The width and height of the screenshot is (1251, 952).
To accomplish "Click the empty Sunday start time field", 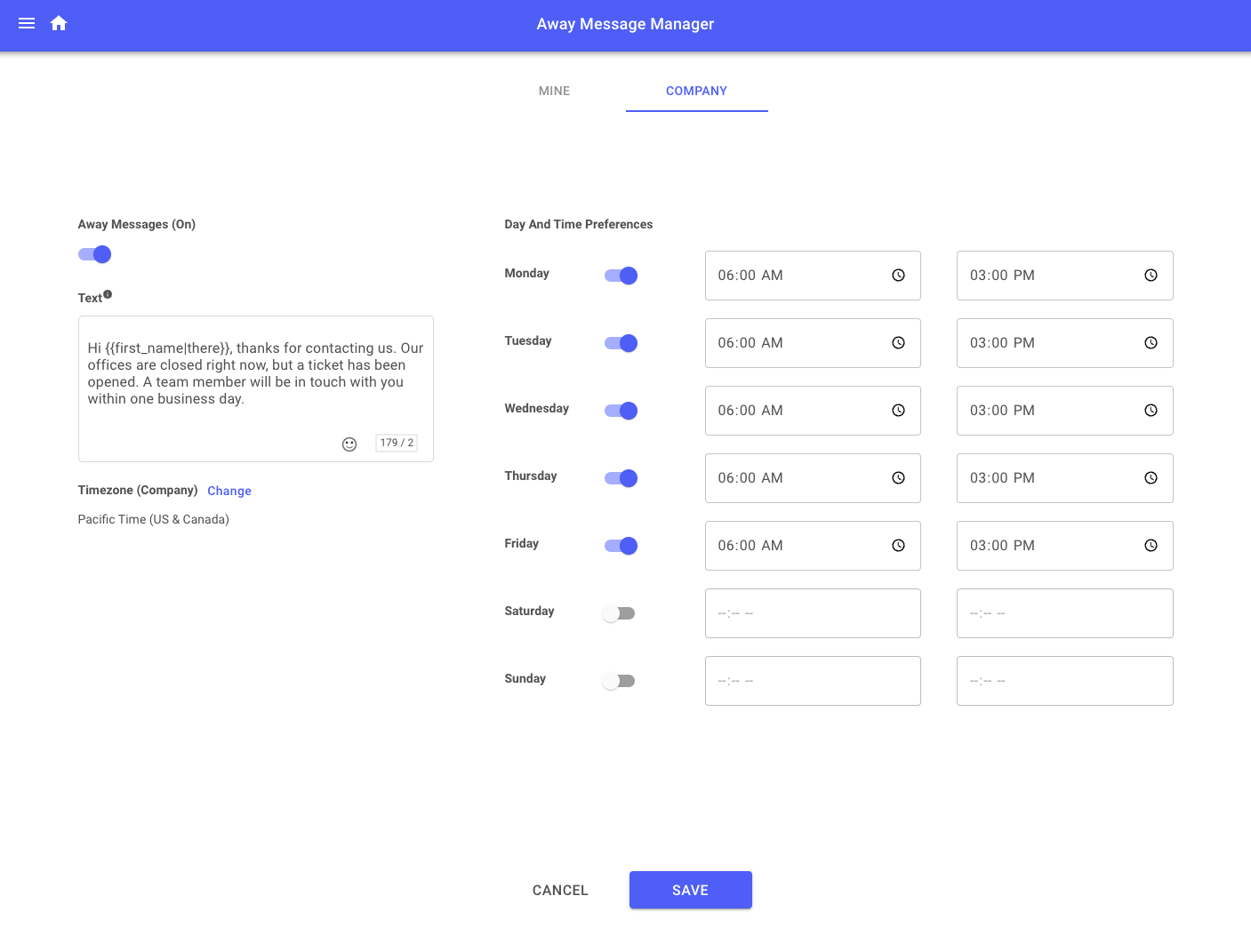I will pos(813,681).
